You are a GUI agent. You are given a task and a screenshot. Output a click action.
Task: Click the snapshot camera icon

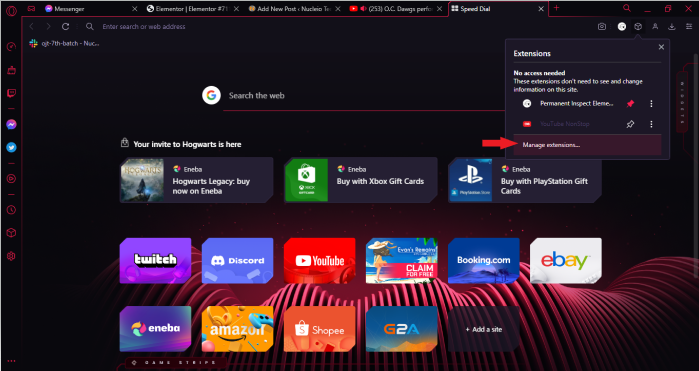(x=601, y=27)
